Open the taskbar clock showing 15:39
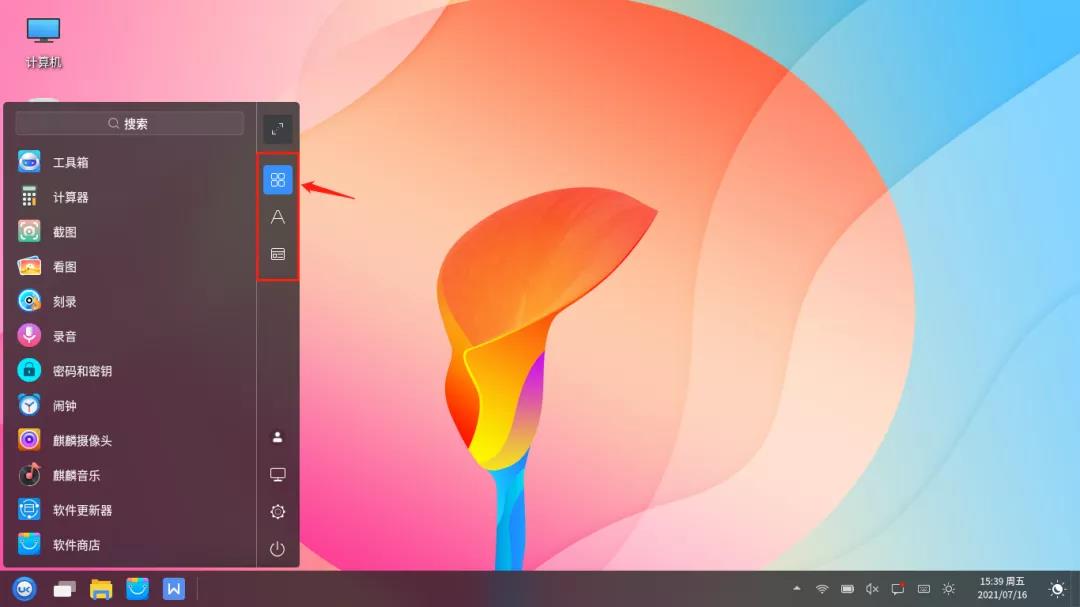1080x607 pixels. click(1002, 588)
